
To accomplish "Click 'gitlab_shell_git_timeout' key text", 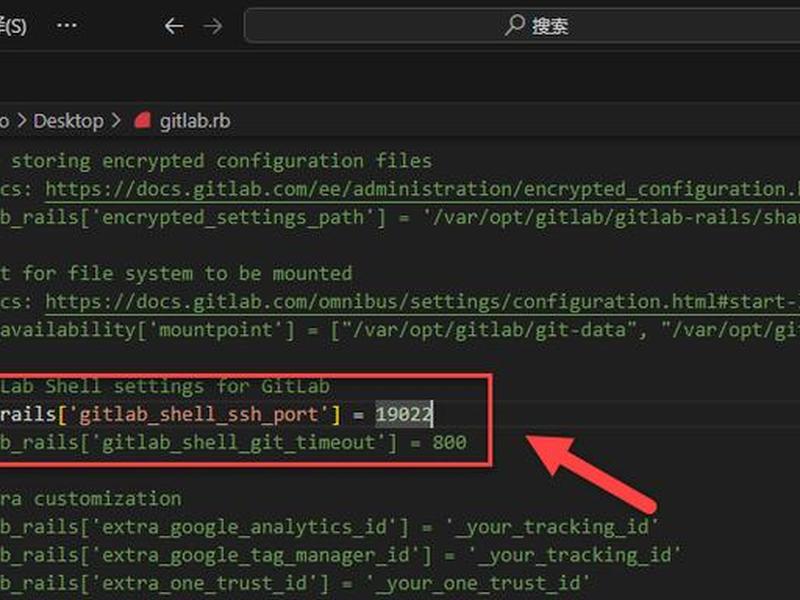I will point(238,442).
